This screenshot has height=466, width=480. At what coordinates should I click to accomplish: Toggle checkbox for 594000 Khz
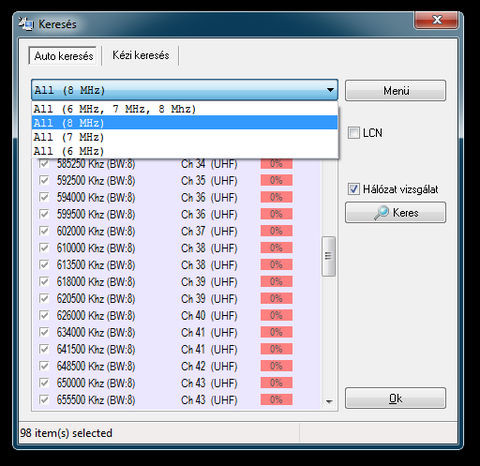click(44, 197)
